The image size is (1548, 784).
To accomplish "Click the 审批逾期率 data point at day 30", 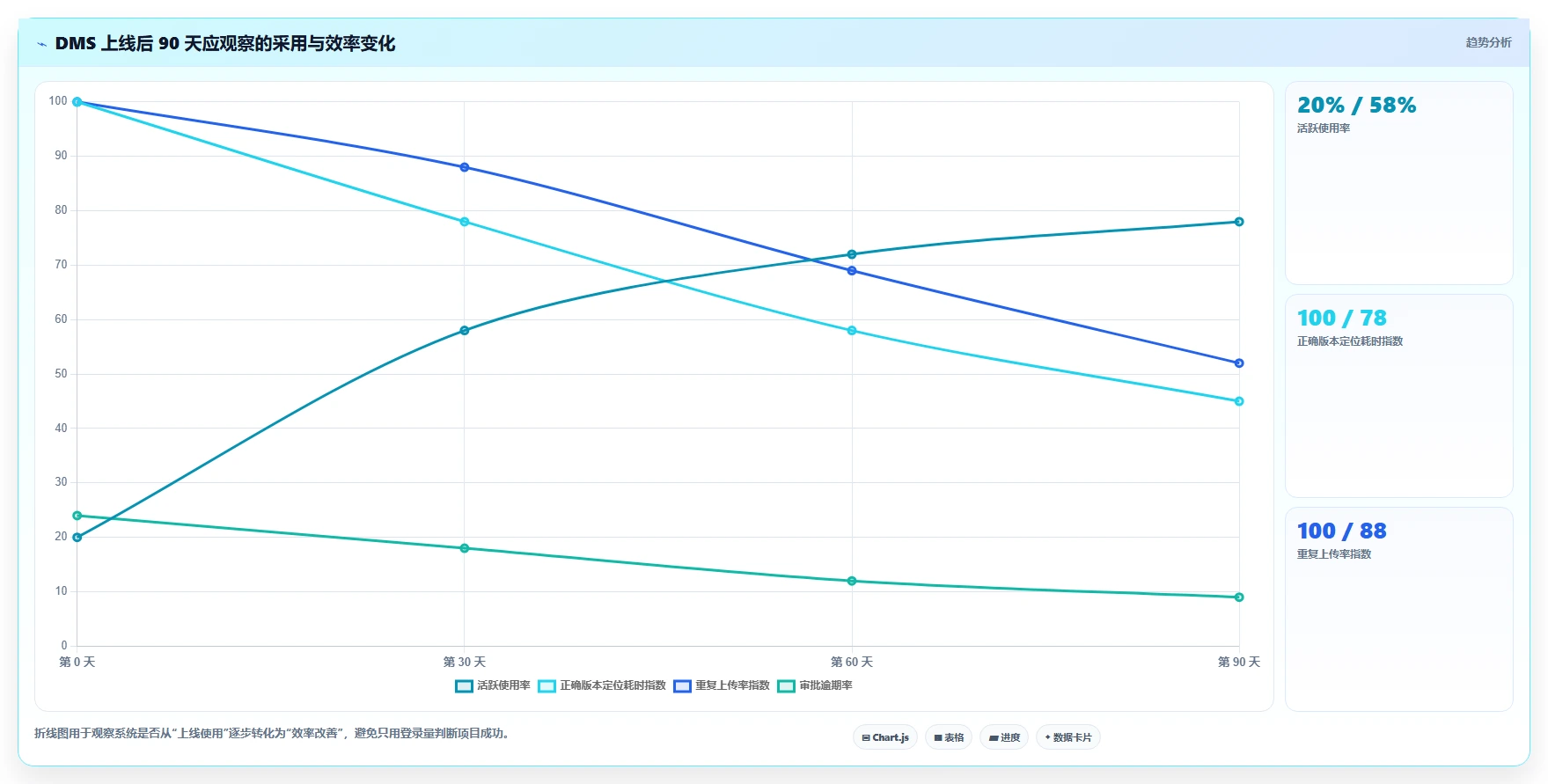I will point(465,548).
